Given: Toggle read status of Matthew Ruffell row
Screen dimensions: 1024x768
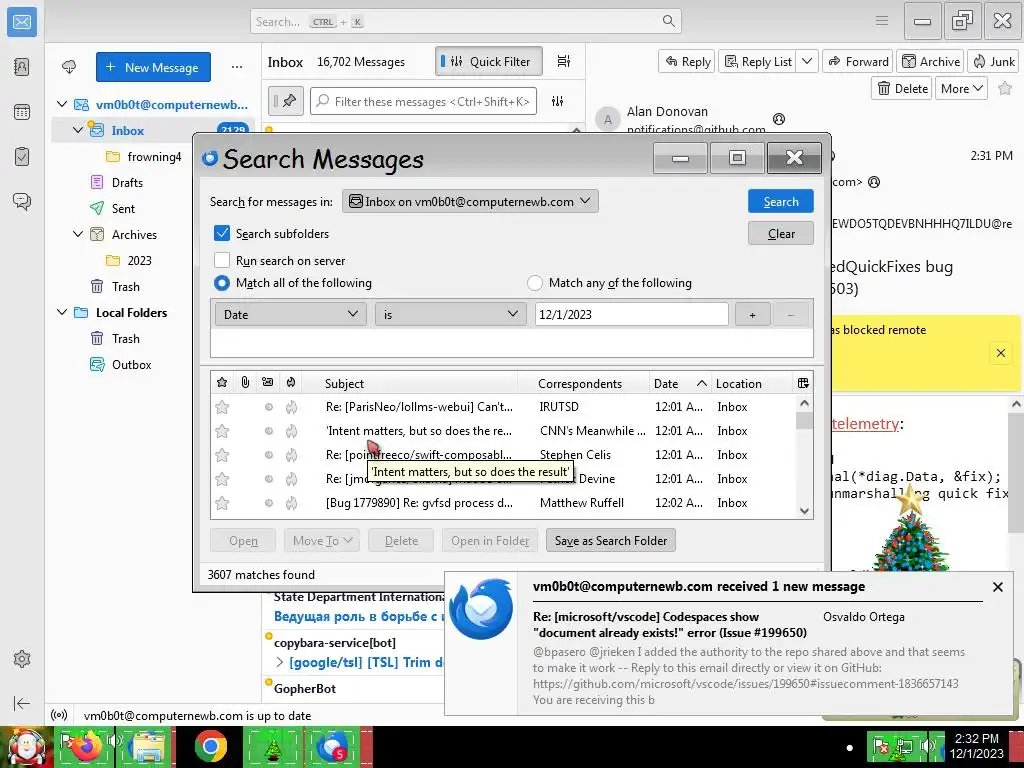Looking at the screenshot, I should click(268, 504).
